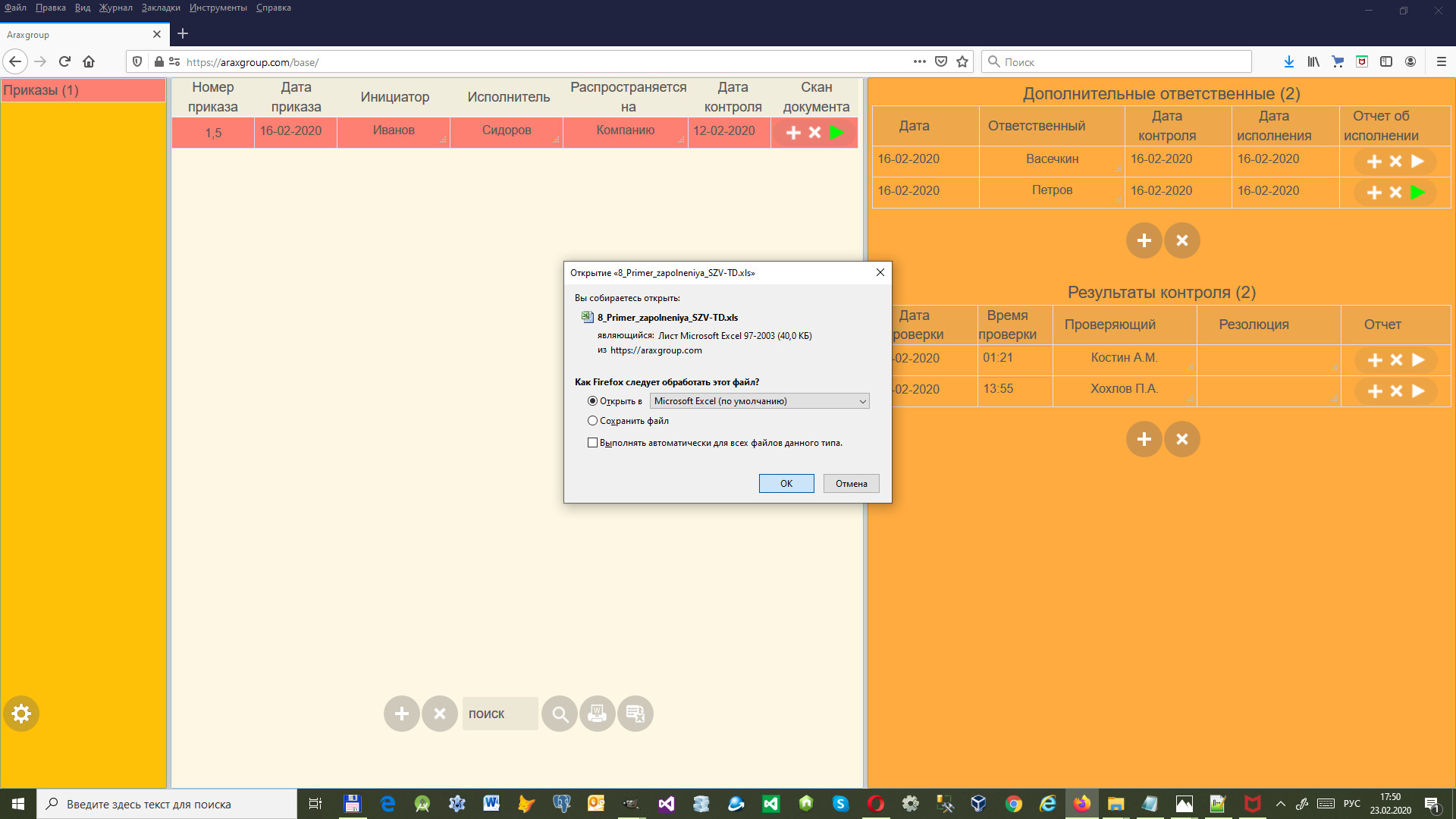Open the Инструменты menu

[x=218, y=8]
